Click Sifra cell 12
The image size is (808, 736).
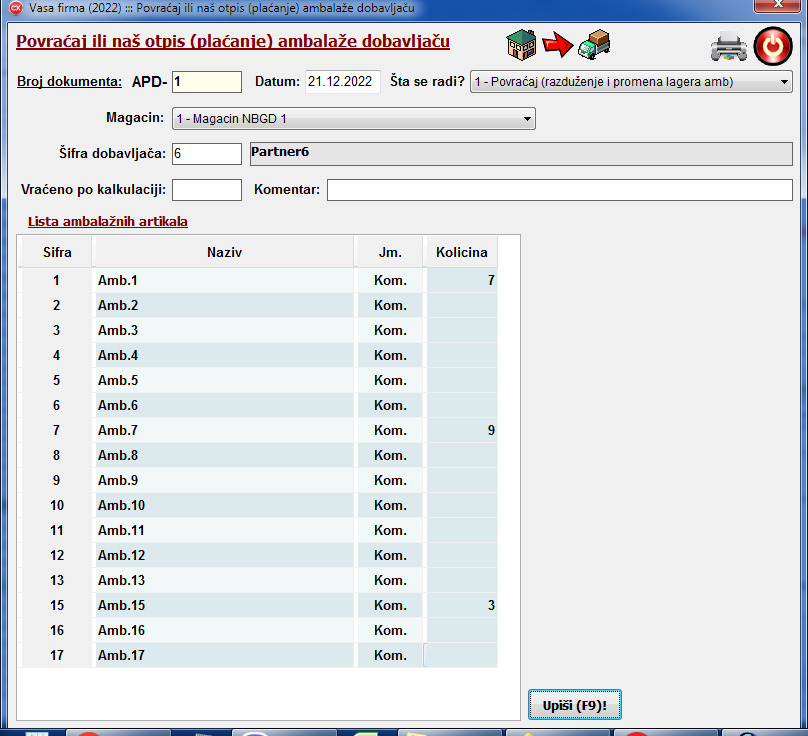[x=57, y=556]
